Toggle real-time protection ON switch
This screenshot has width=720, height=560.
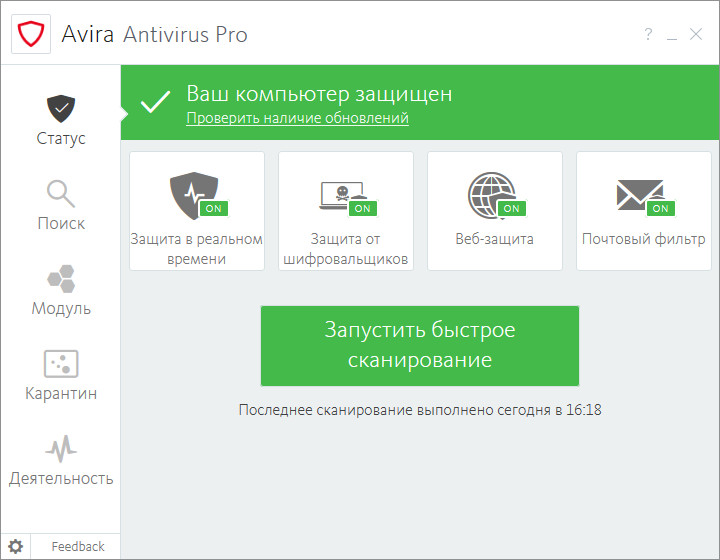(212, 208)
